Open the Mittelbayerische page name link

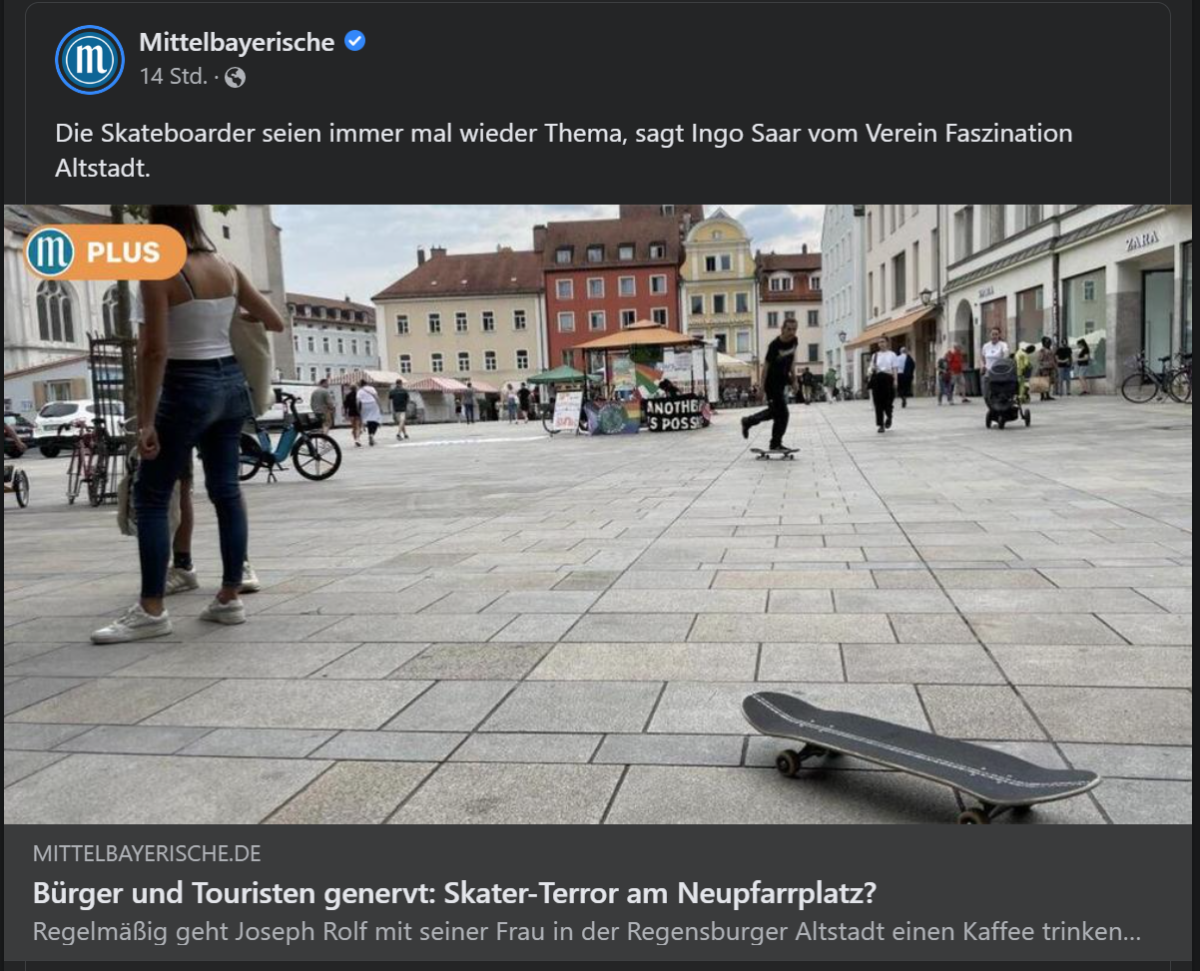coord(237,42)
